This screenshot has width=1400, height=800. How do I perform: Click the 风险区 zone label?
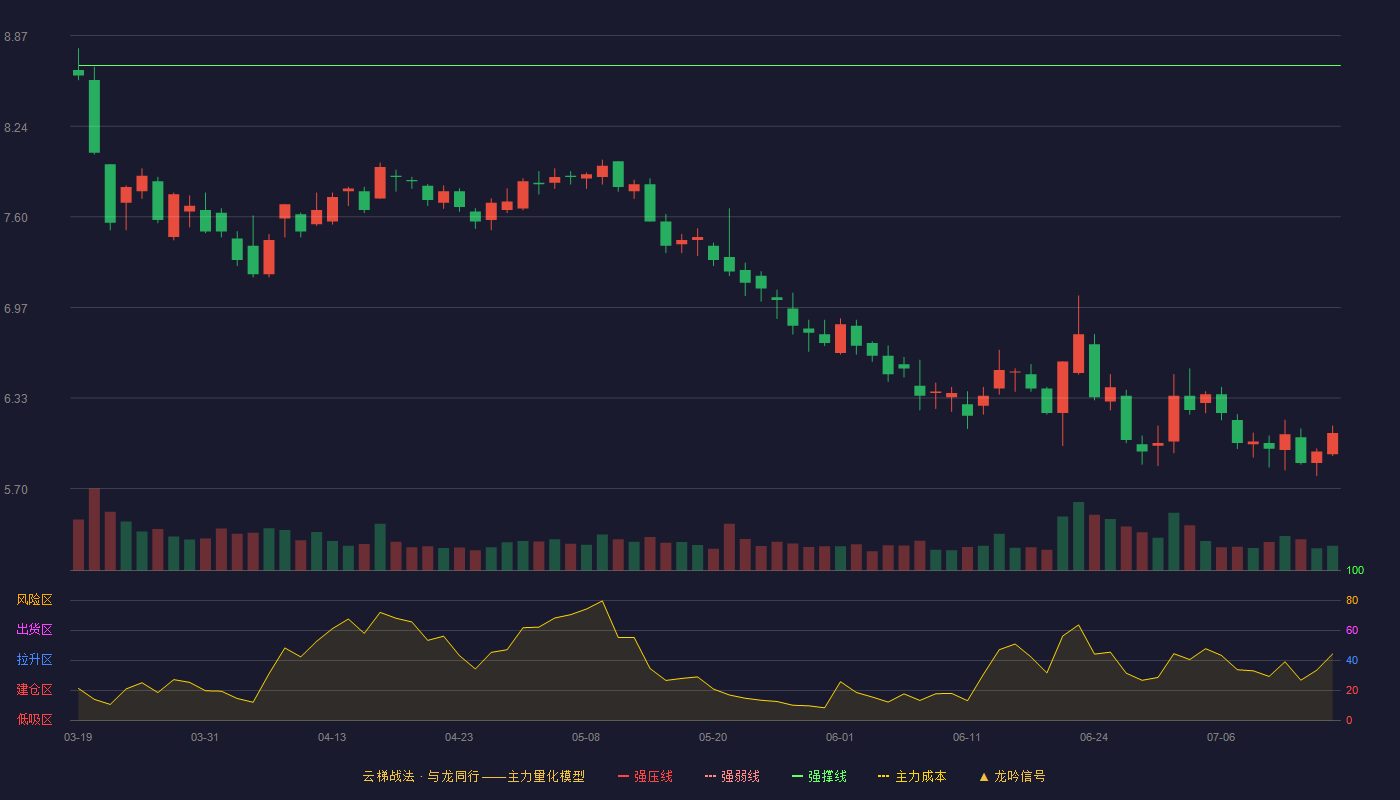coord(34,600)
